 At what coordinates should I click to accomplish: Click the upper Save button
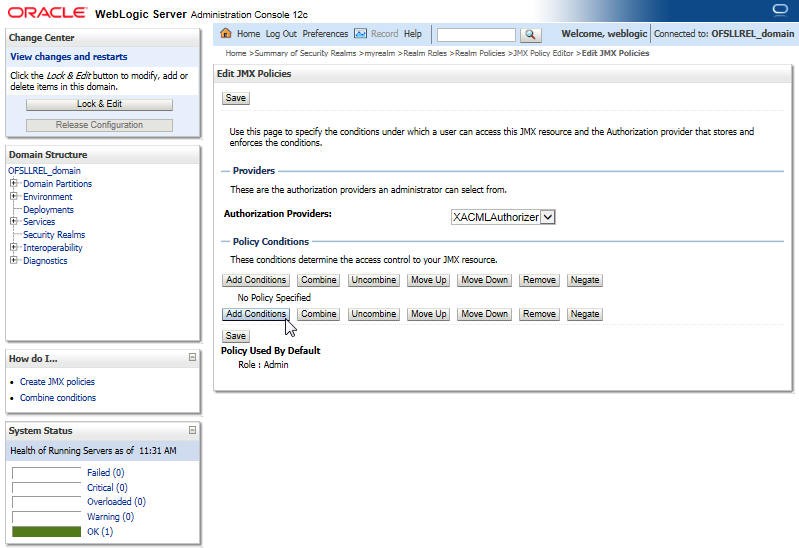click(236, 98)
